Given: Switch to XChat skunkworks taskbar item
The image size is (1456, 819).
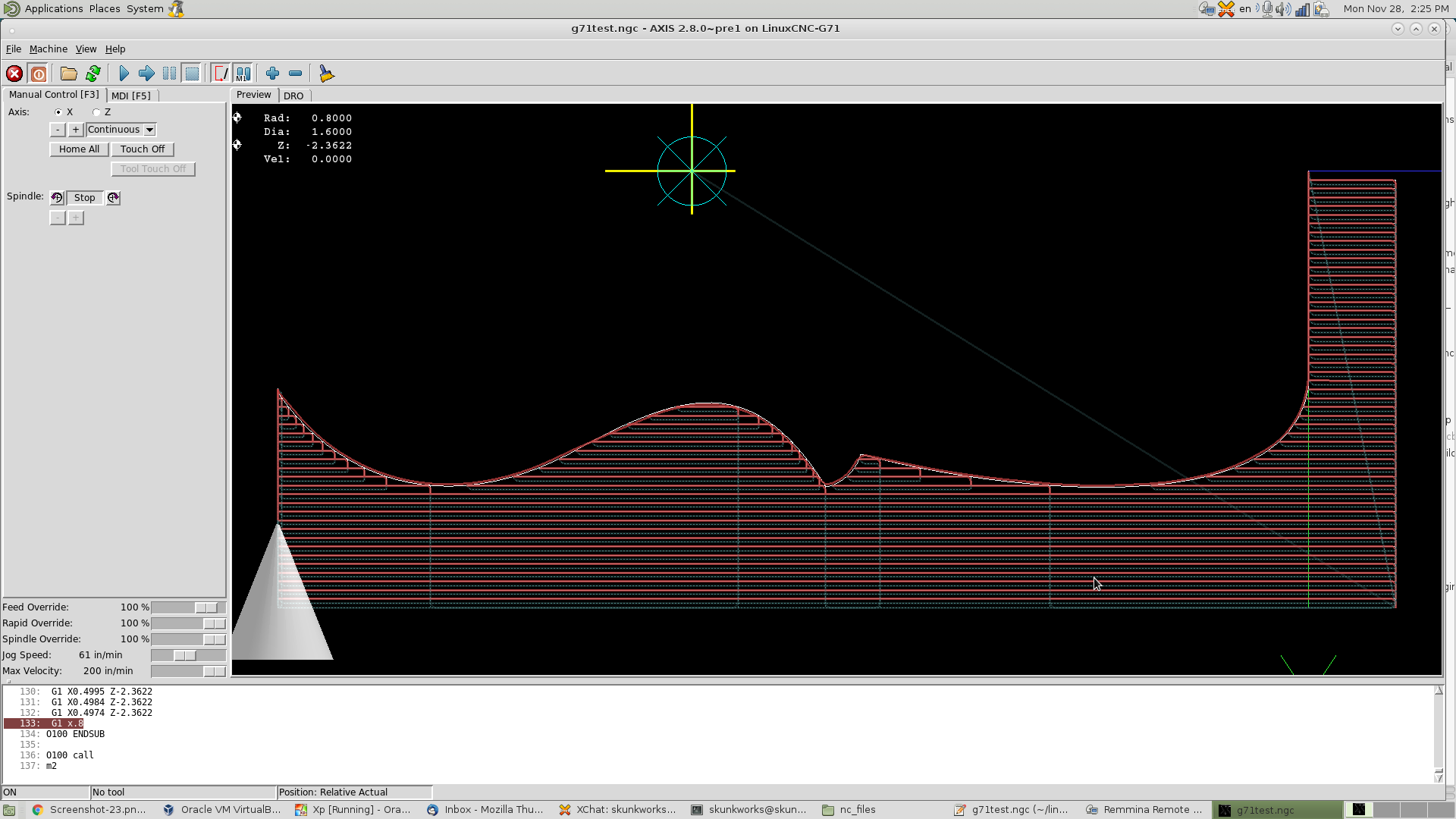Looking at the screenshot, I should click(617, 810).
